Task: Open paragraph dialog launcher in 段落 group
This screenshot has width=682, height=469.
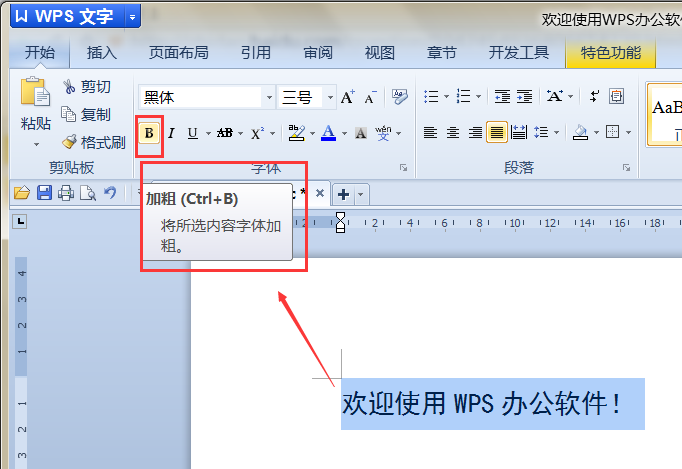Action: tap(626, 168)
